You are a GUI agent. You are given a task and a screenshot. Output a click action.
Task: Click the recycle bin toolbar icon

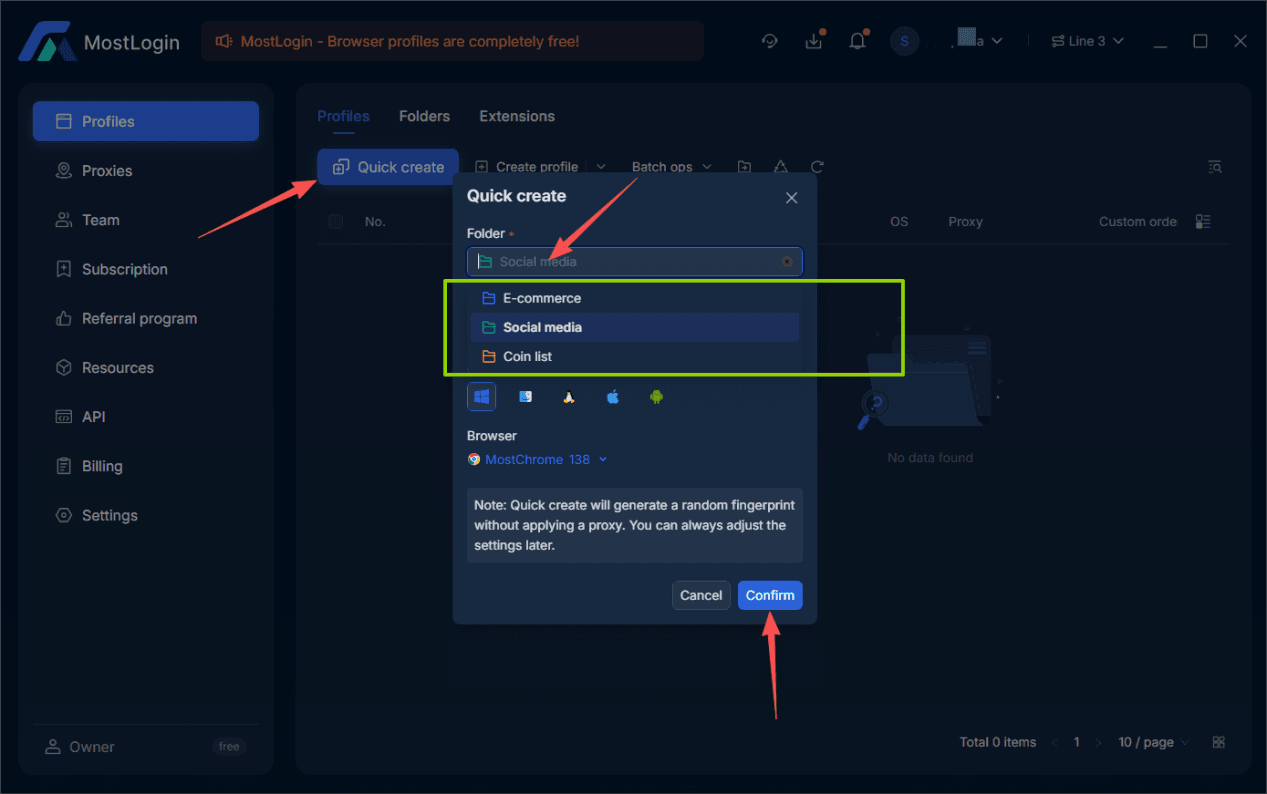781,167
